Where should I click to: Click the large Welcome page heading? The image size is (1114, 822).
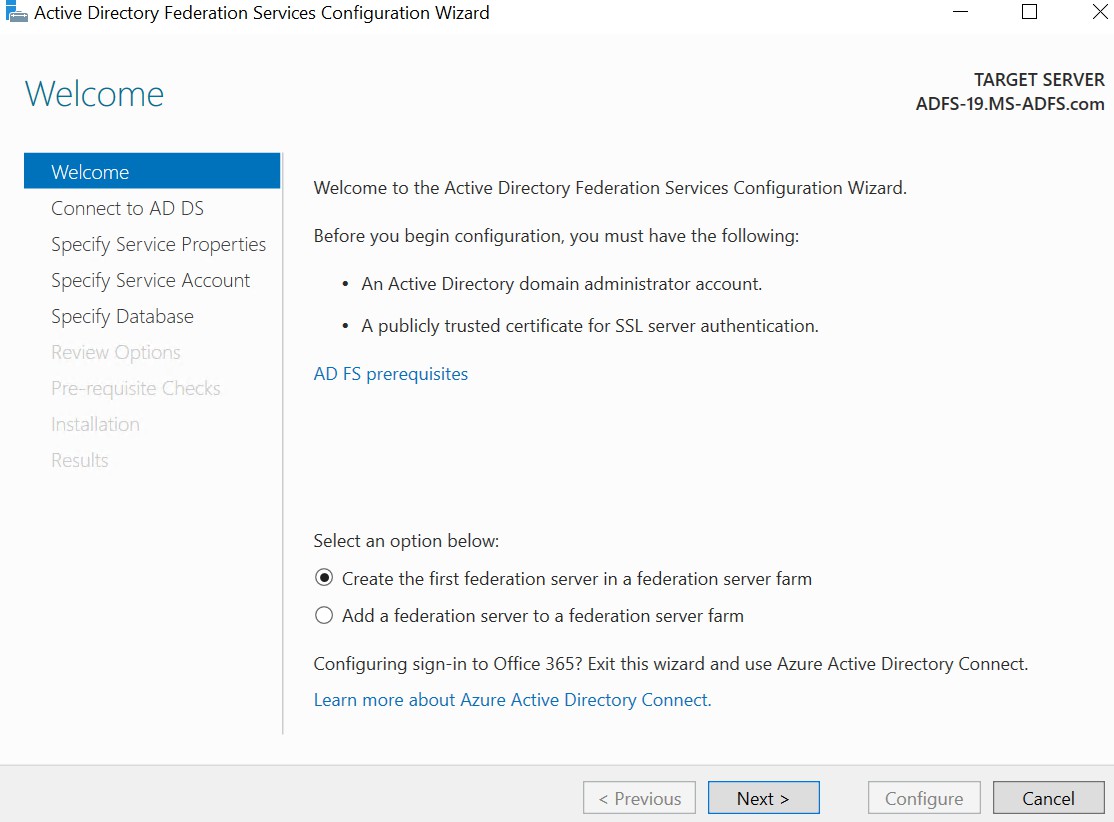pos(94,94)
